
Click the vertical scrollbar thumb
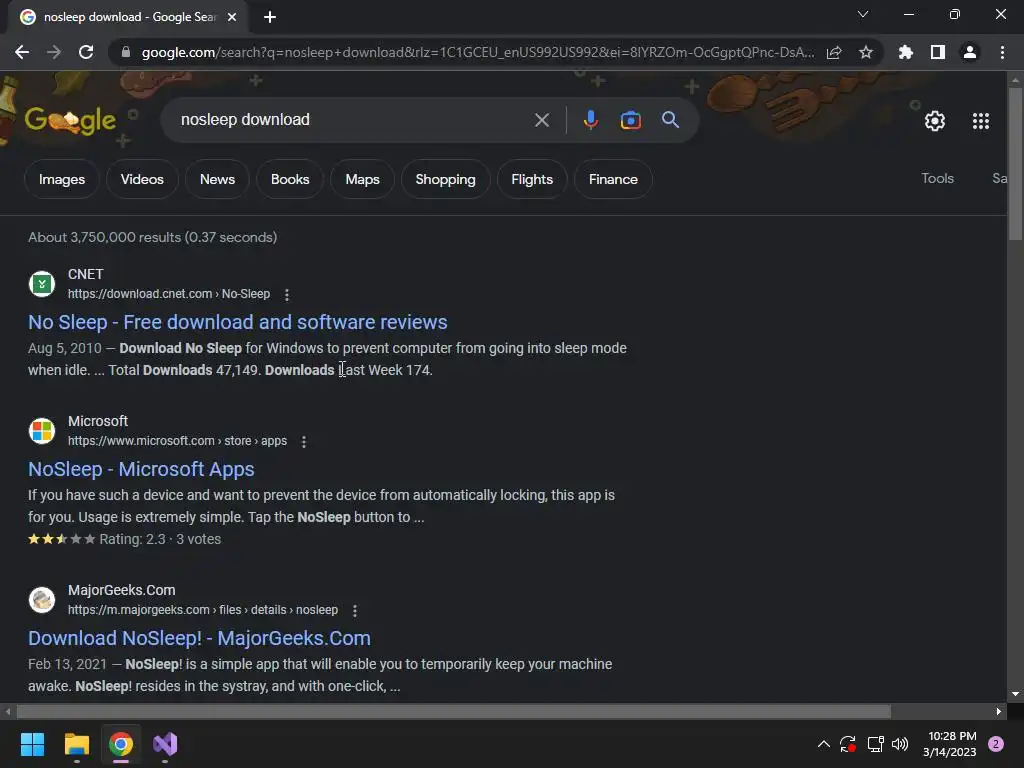(1015, 163)
